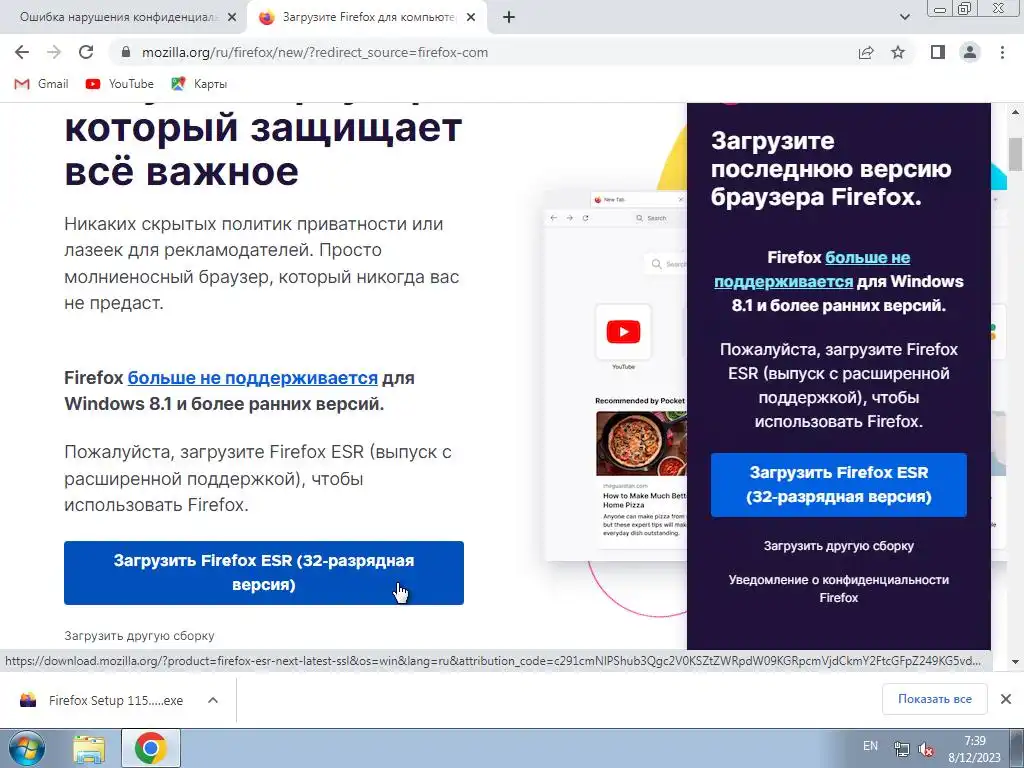Share this page with the share icon
1024x768 pixels.
866,52
